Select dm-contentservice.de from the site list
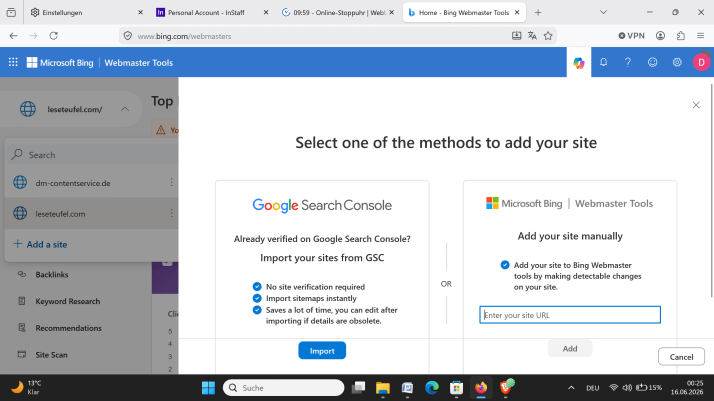The width and height of the screenshot is (714, 401). point(73,183)
